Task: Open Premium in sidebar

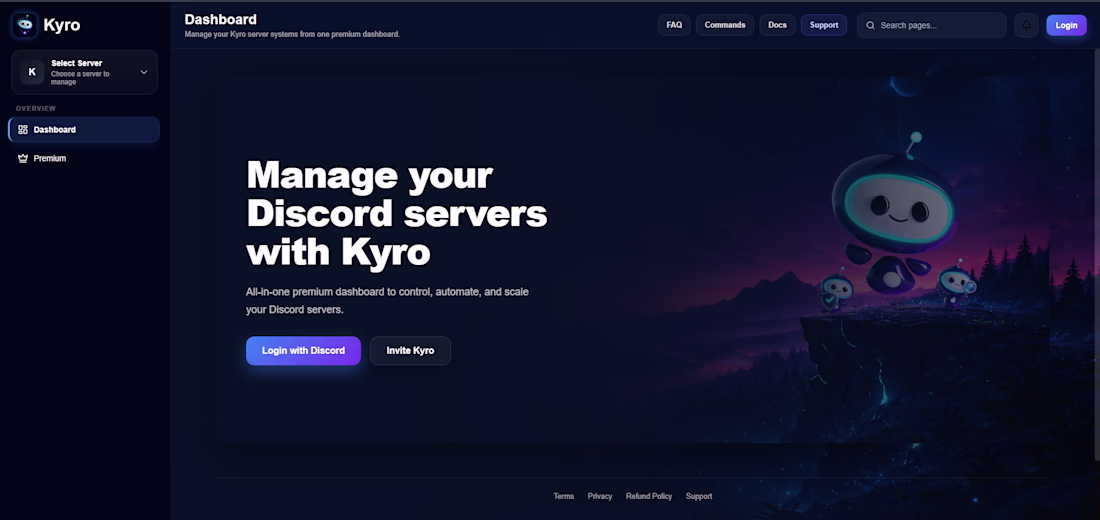Action: 84,159
